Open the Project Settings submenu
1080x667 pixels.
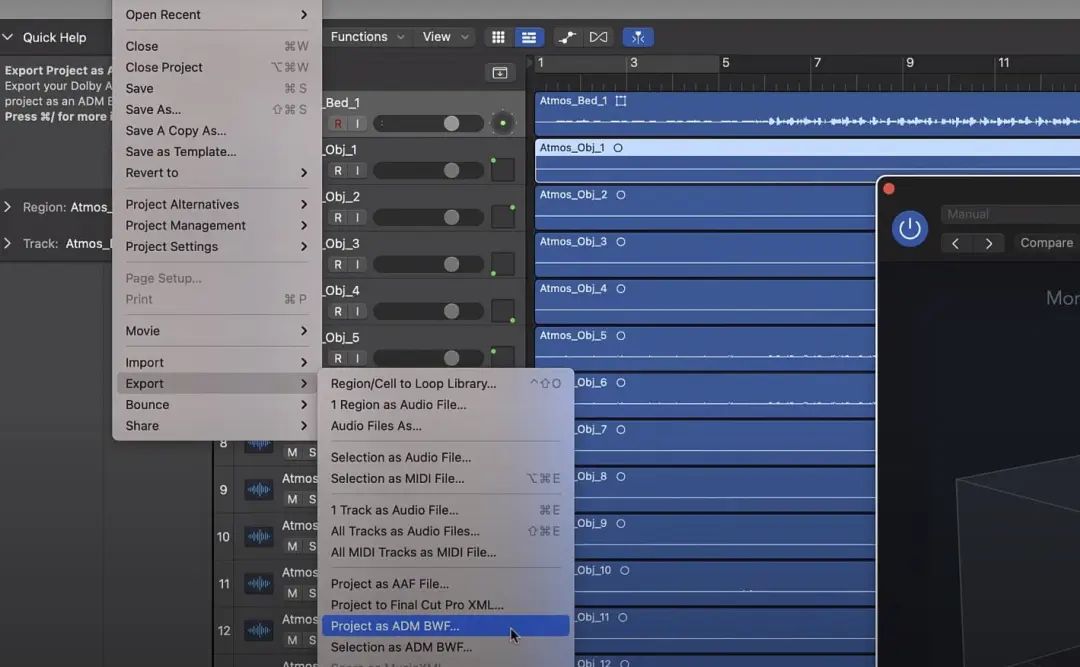(216, 247)
